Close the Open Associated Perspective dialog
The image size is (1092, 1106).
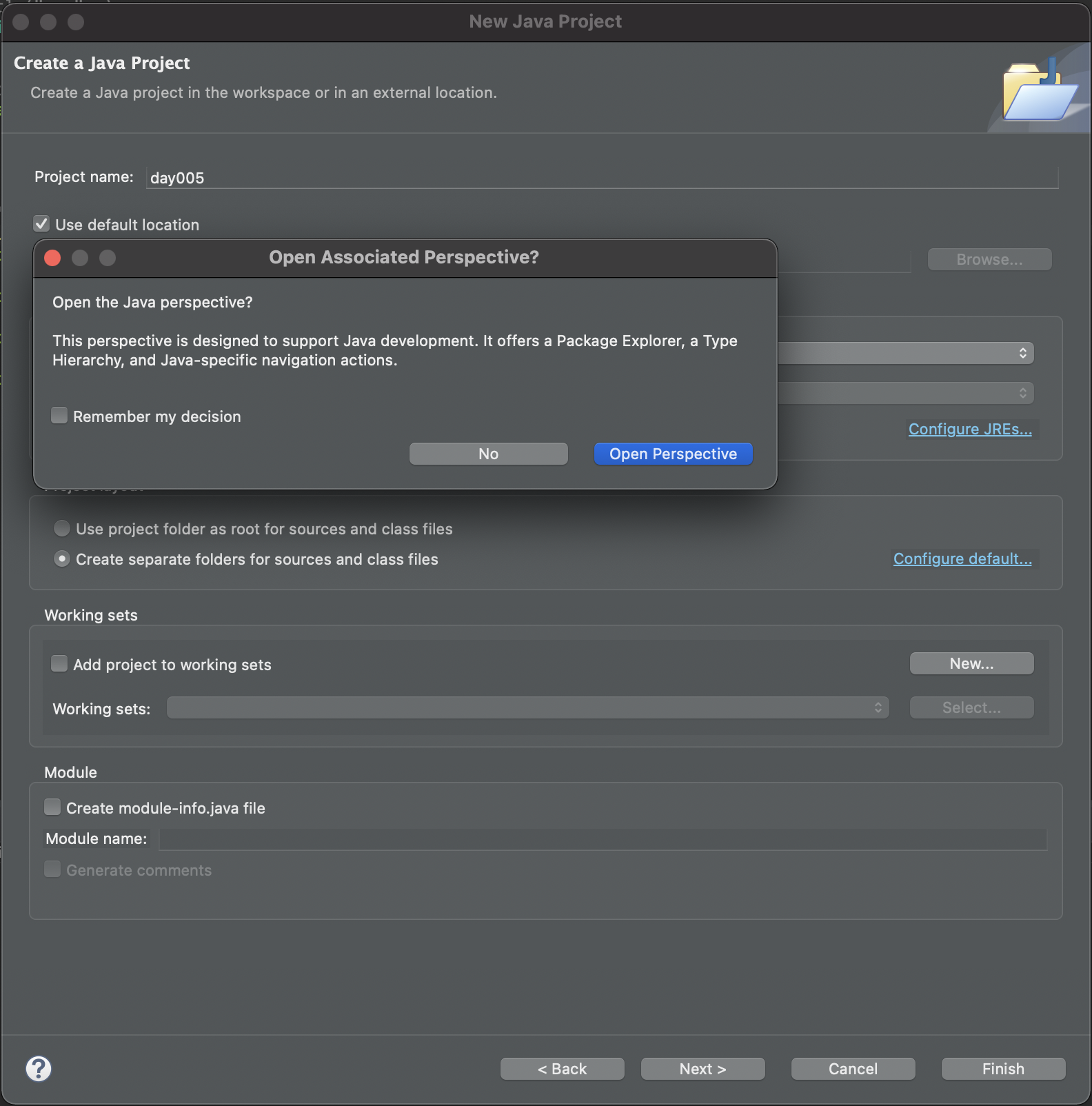[x=52, y=258]
